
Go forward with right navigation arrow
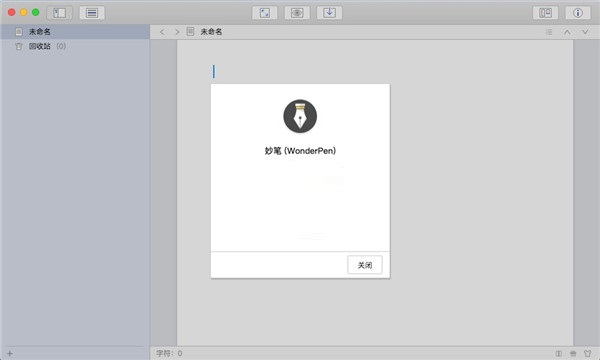tap(177, 32)
